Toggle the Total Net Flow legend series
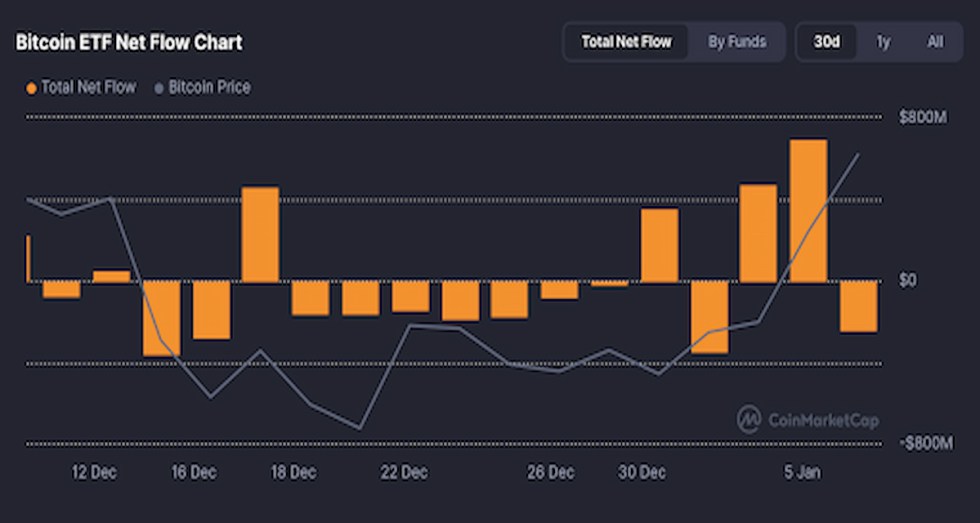 coord(87,88)
